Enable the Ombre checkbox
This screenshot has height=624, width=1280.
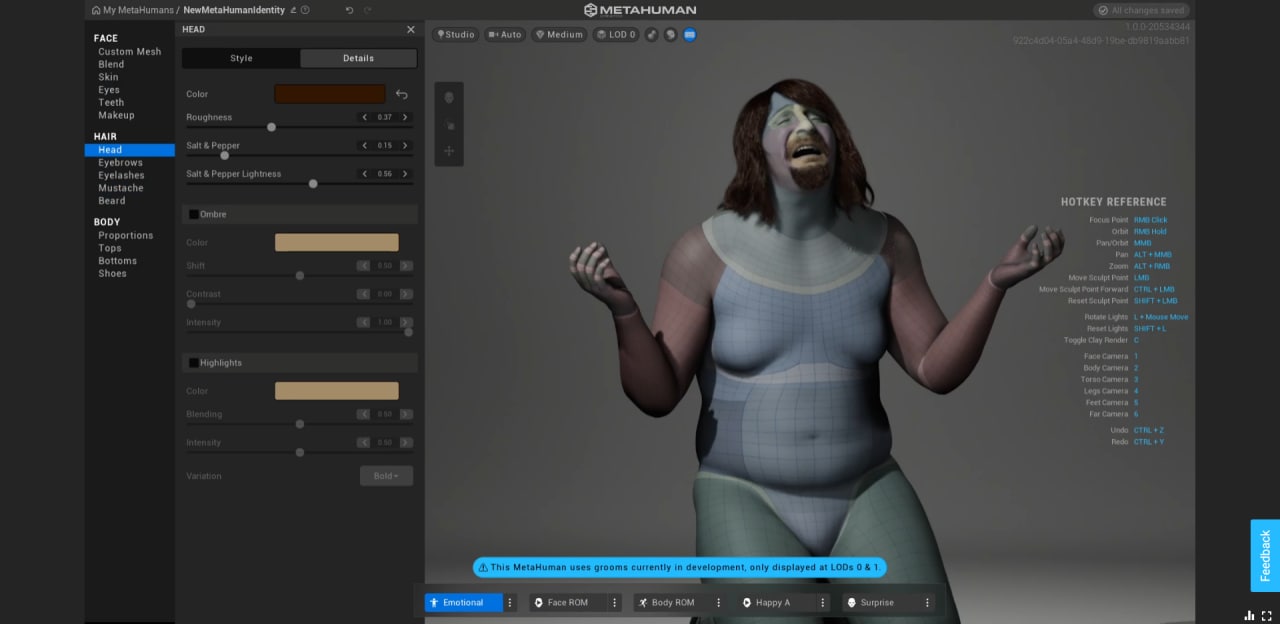(193, 214)
